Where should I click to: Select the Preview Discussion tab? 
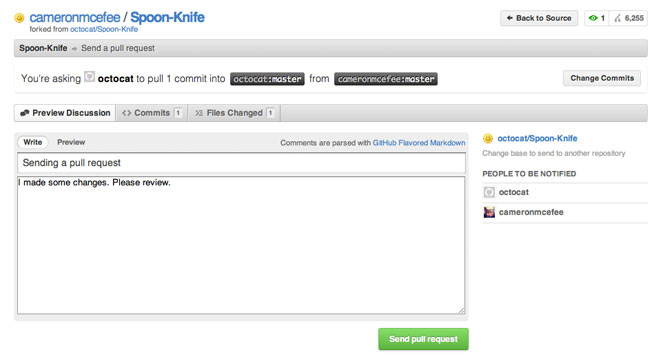[x=65, y=113]
